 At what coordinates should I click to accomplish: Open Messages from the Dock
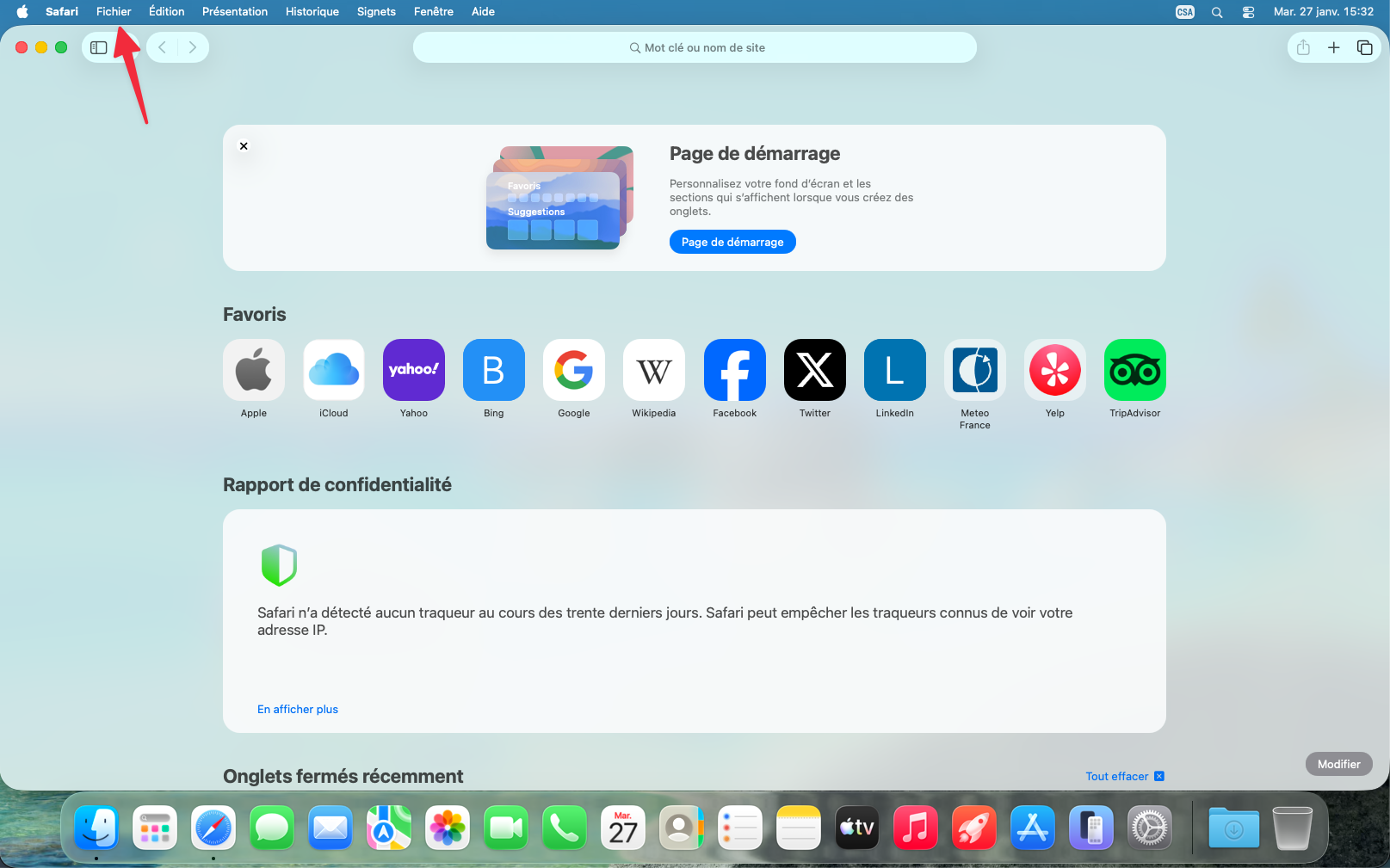coord(272,828)
